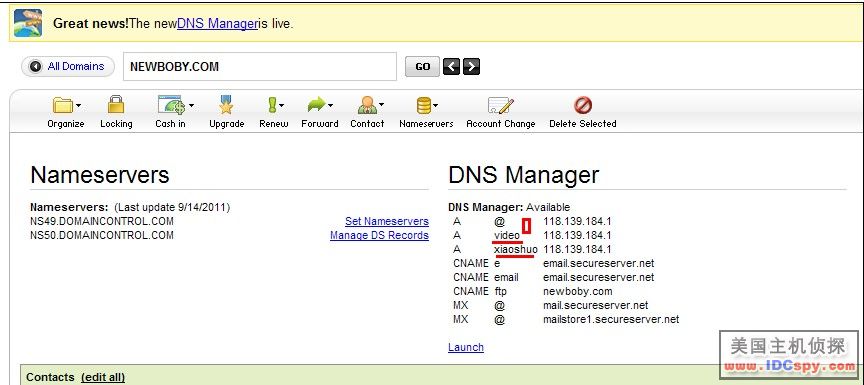Click the Forward green arrow icon
The image size is (864, 385).
tap(316, 104)
